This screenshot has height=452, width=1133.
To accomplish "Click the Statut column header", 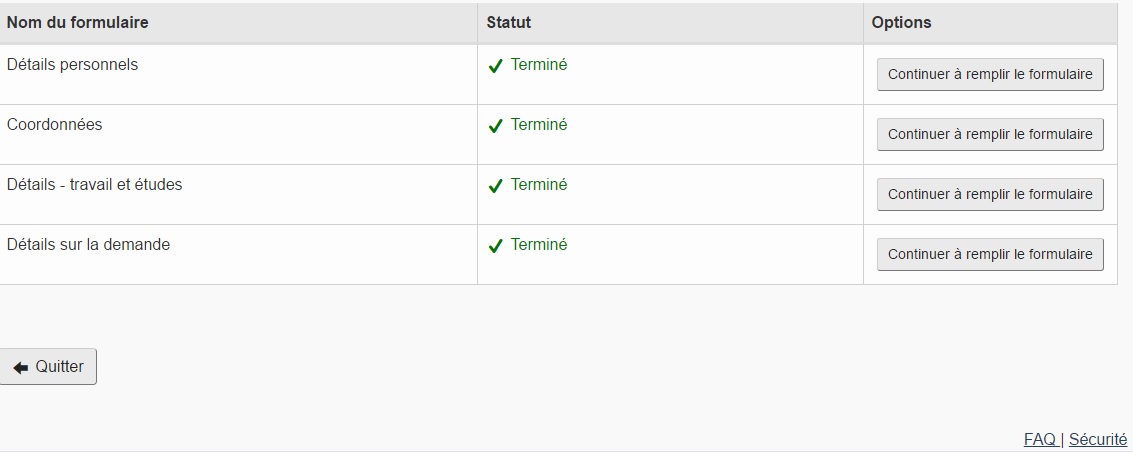I will pos(508,22).
